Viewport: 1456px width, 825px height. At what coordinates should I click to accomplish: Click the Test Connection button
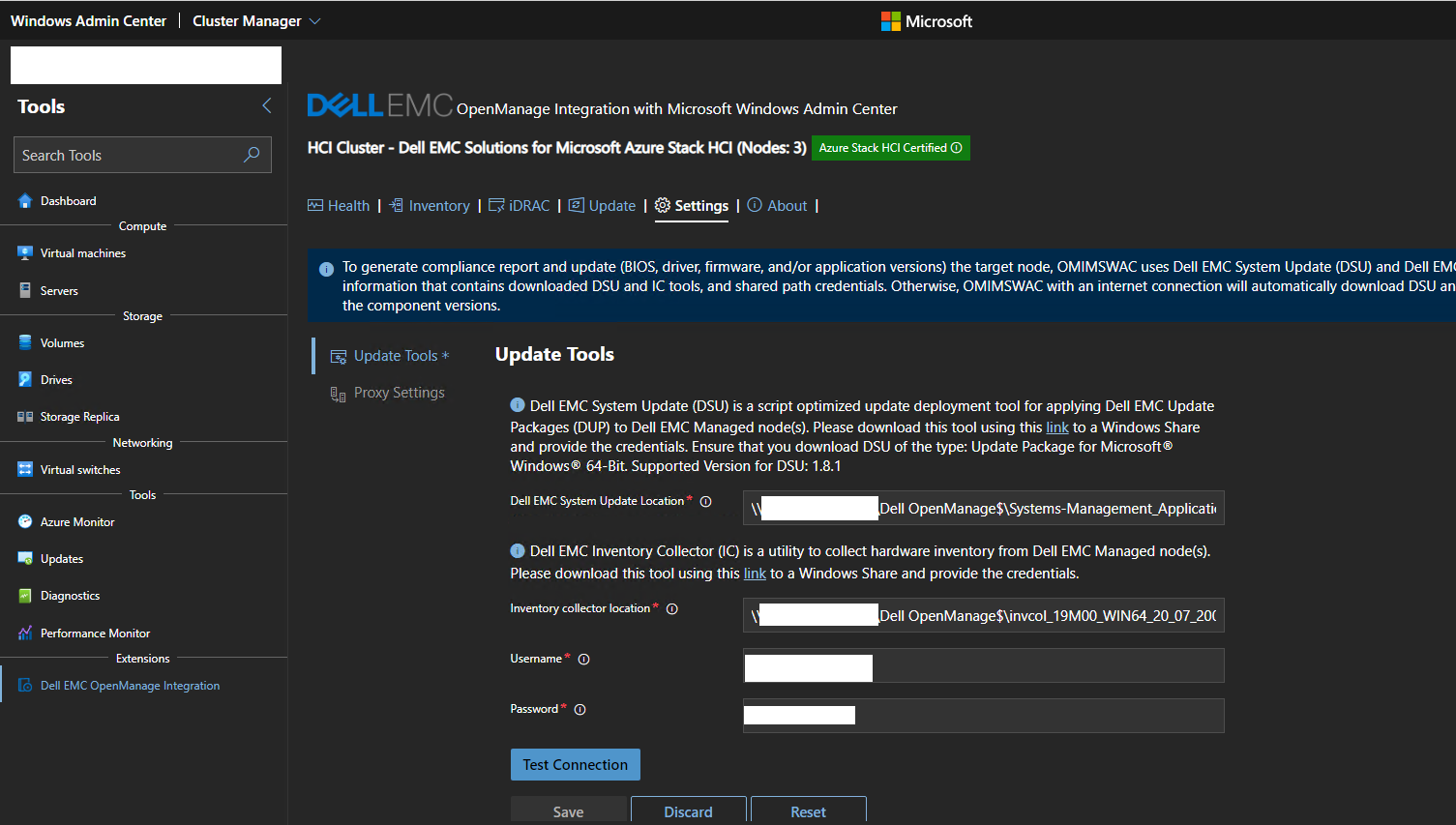coord(576,764)
